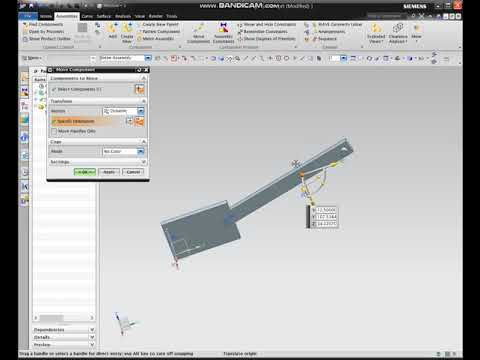This screenshot has height=360, width=480.
Task: Click Pattern Component
Action: click(x=159, y=31)
